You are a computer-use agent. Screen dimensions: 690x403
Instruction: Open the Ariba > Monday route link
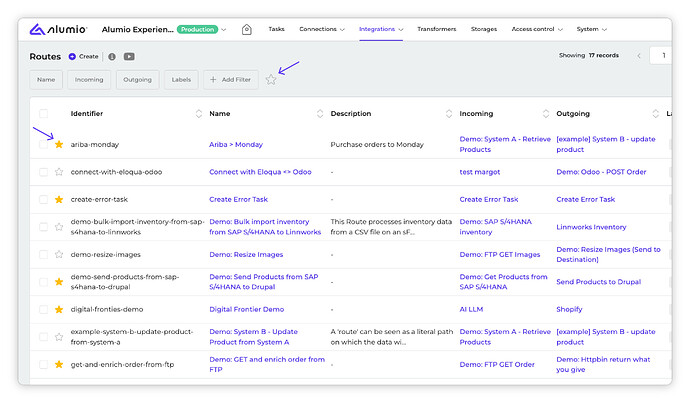(x=236, y=144)
